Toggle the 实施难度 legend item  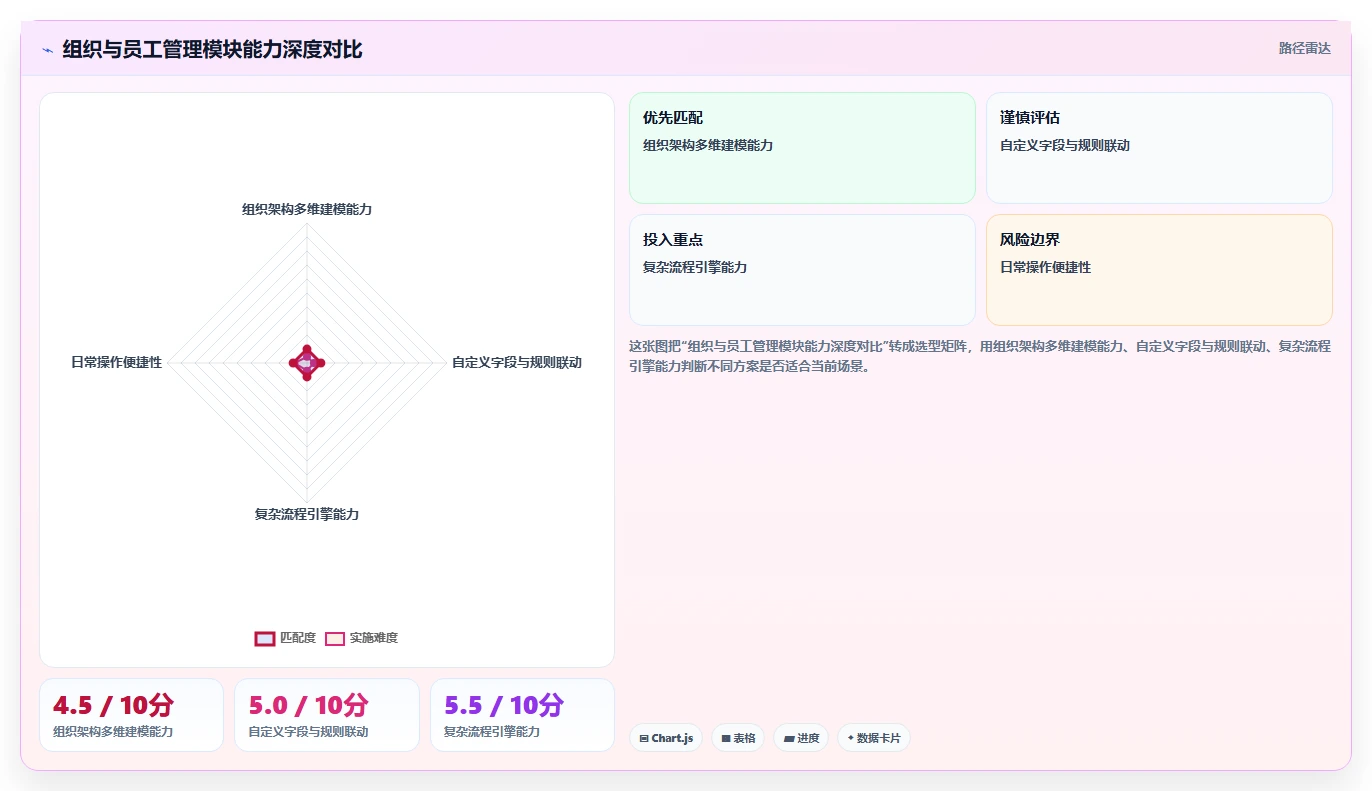[x=362, y=638]
